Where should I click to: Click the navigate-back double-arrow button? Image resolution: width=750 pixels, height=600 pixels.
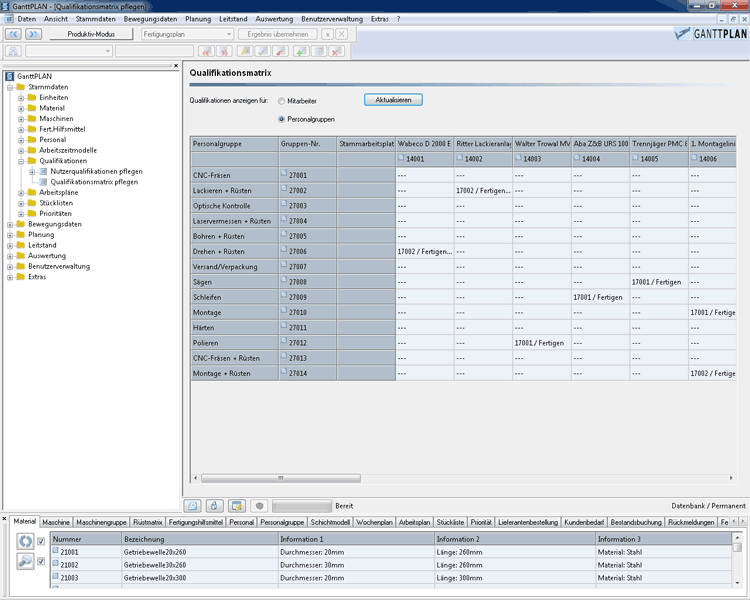13,34
